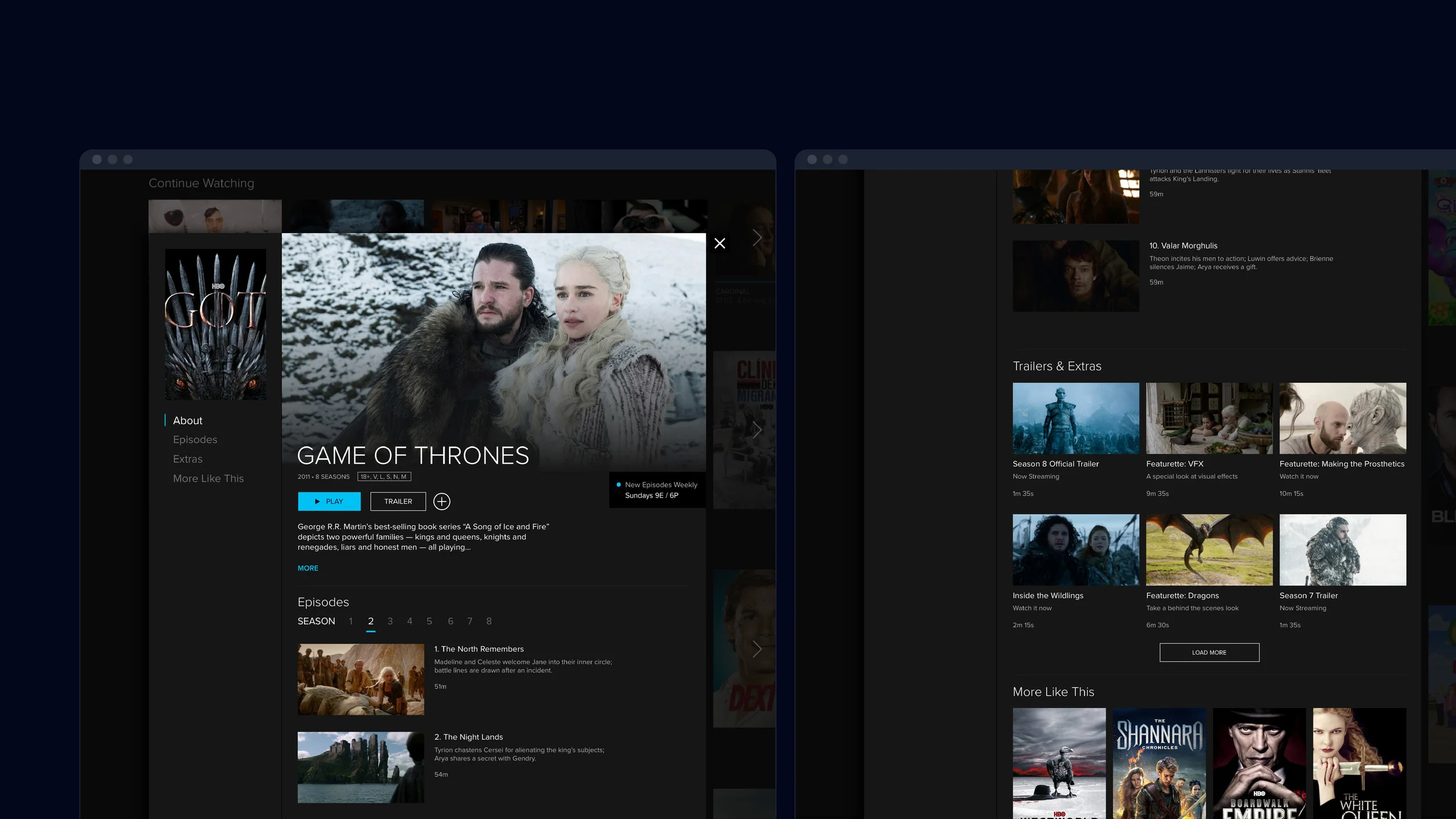Click the GOT poster artwork in sidebar

(x=215, y=324)
